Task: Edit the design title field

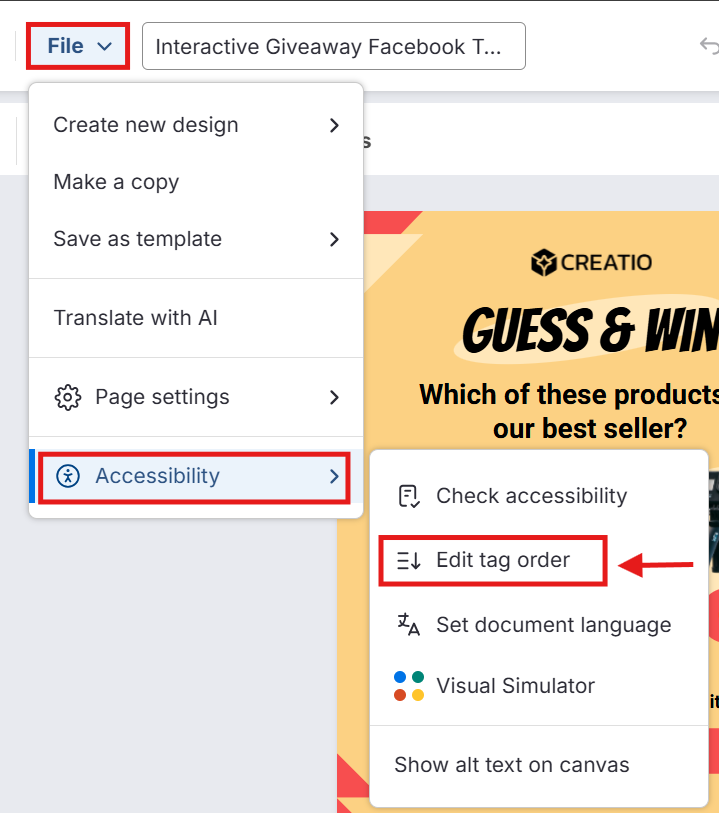Action: pyautogui.click(x=333, y=46)
